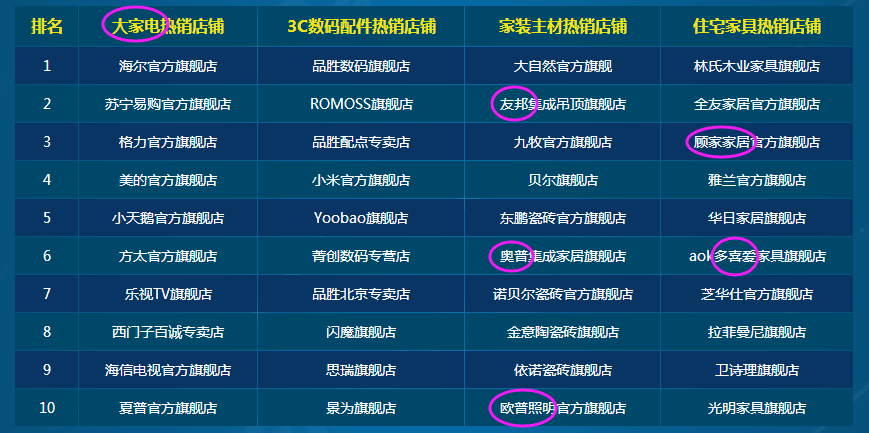Select 诺贝尔瓷砖官方旗舰店
The width and height of the screenshot is (869, 433).
(x=563, y=294)
